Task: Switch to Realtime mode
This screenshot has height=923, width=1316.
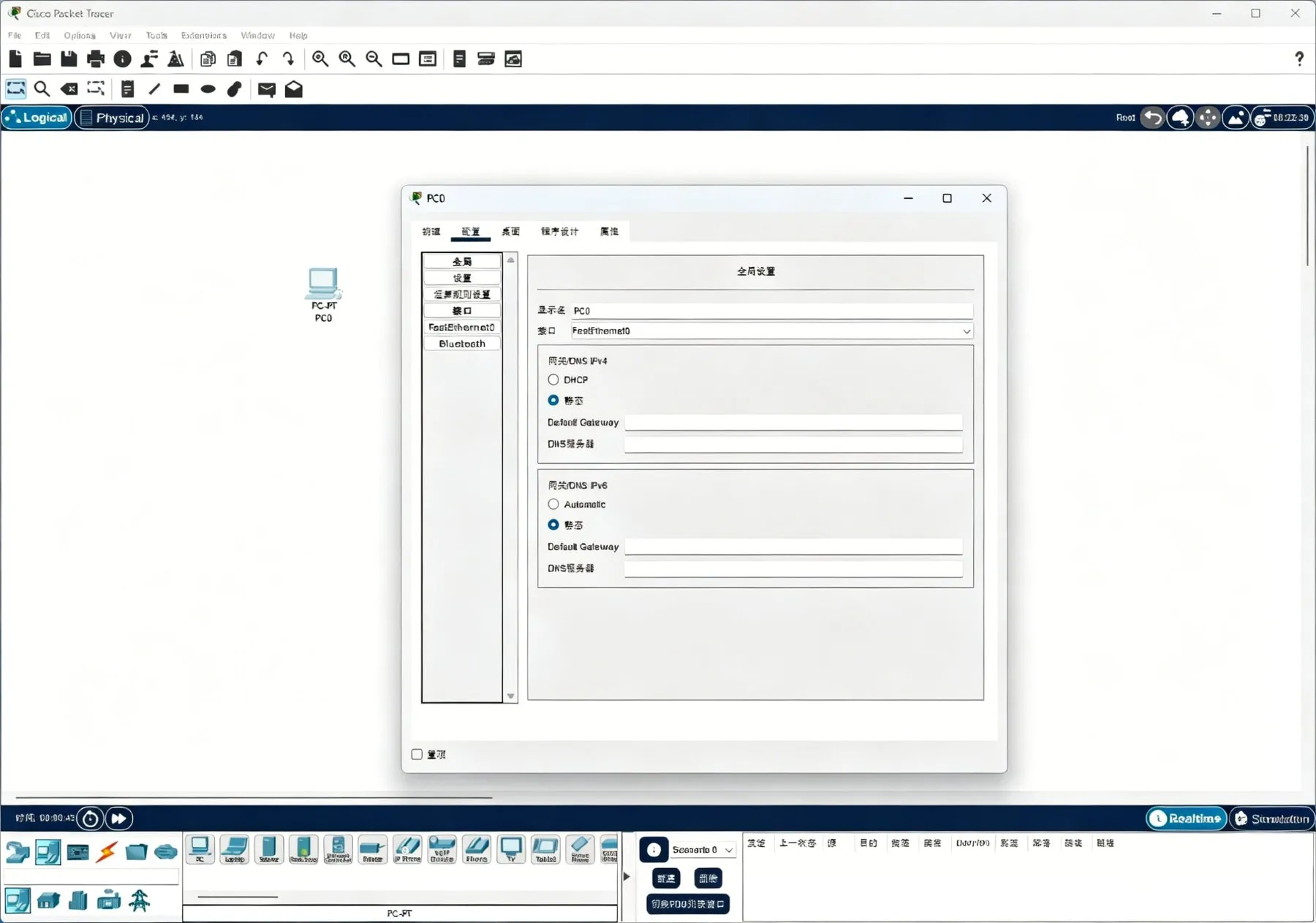Action: [x=1186, y=818]
